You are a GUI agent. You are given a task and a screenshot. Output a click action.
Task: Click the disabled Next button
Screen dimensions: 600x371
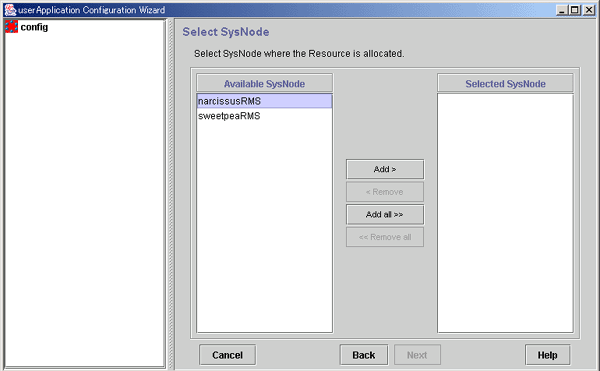pyautogui.click(x=417, y=355)
